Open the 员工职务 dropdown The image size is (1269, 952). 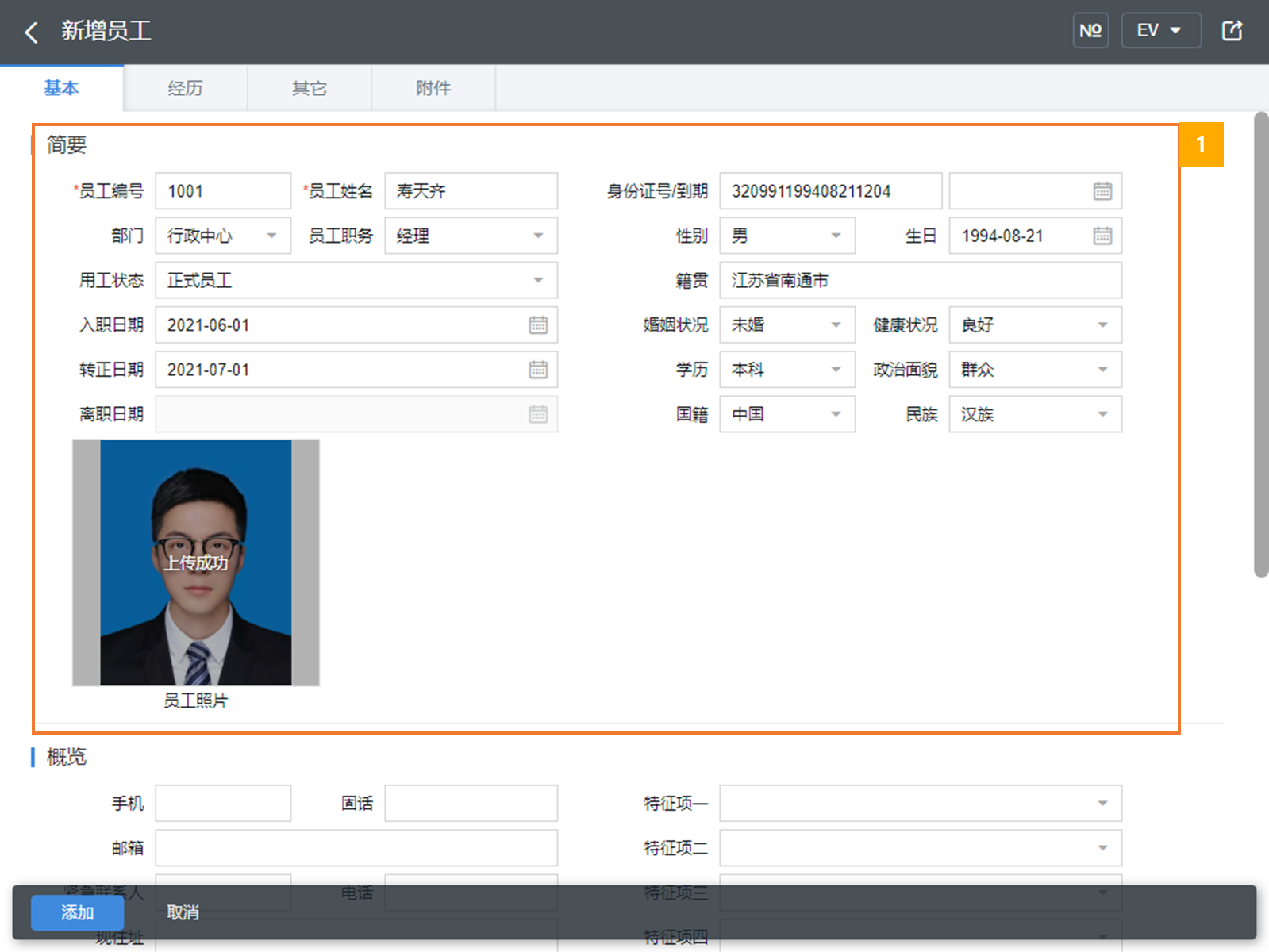[471, 236]
